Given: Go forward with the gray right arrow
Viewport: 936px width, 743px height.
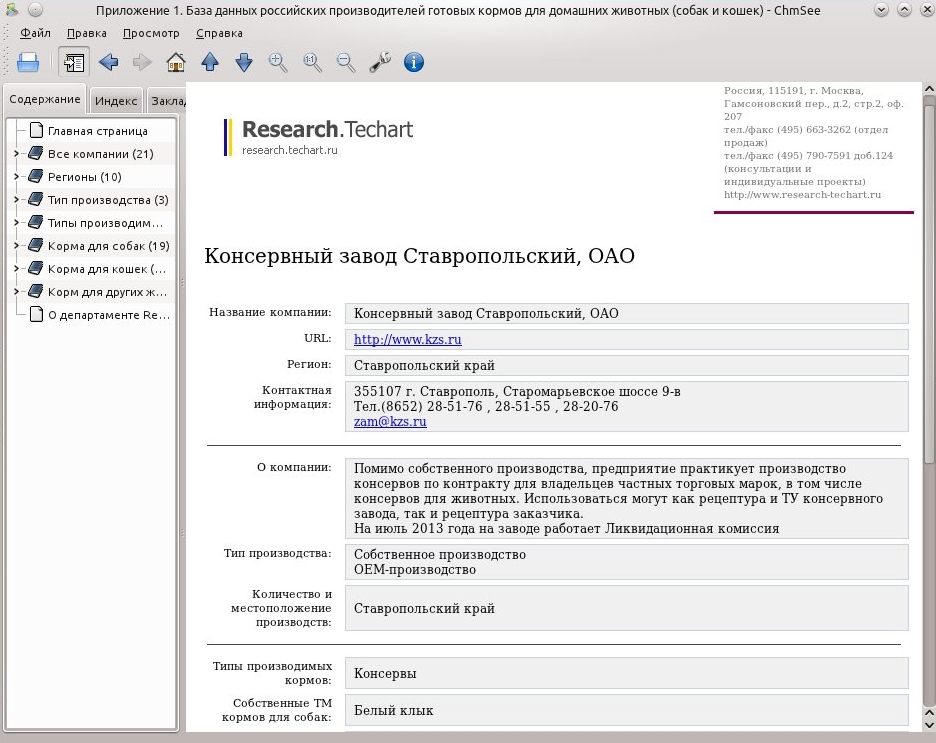Looking at the screenshot, I should (142, 62).
